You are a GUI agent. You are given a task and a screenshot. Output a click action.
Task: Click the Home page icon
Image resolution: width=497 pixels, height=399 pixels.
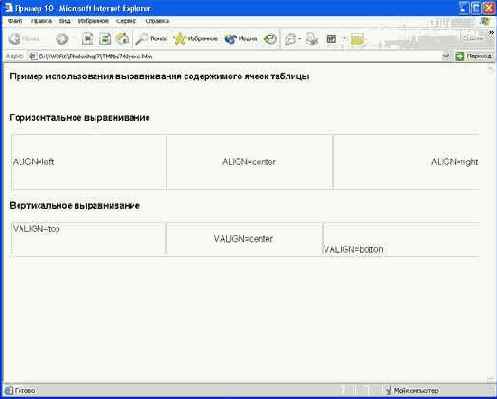click(x=122, y=39)
